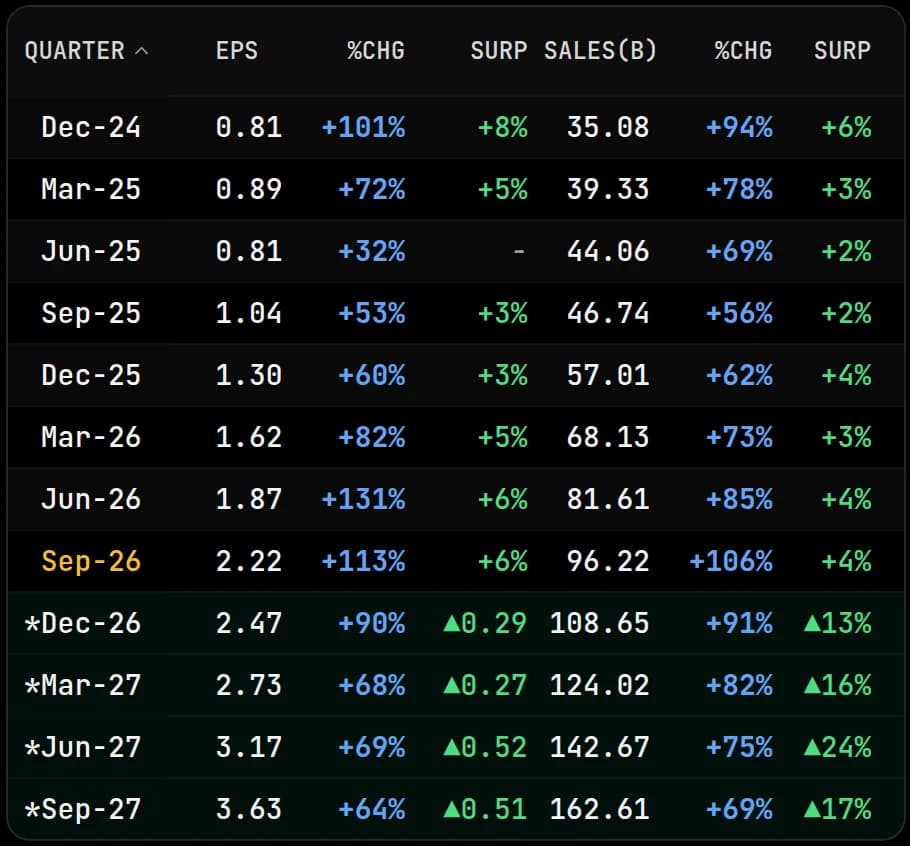The width and height of the screenshot is (910, 846).
Task: Click the +106% sales change cell
Action: (x=731, y=561)
